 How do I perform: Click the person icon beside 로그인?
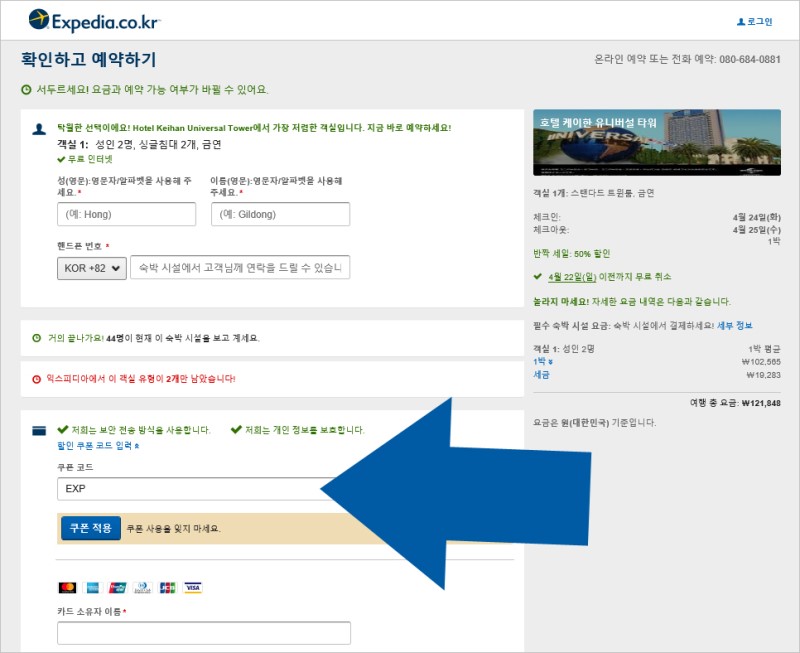[741, 21]
